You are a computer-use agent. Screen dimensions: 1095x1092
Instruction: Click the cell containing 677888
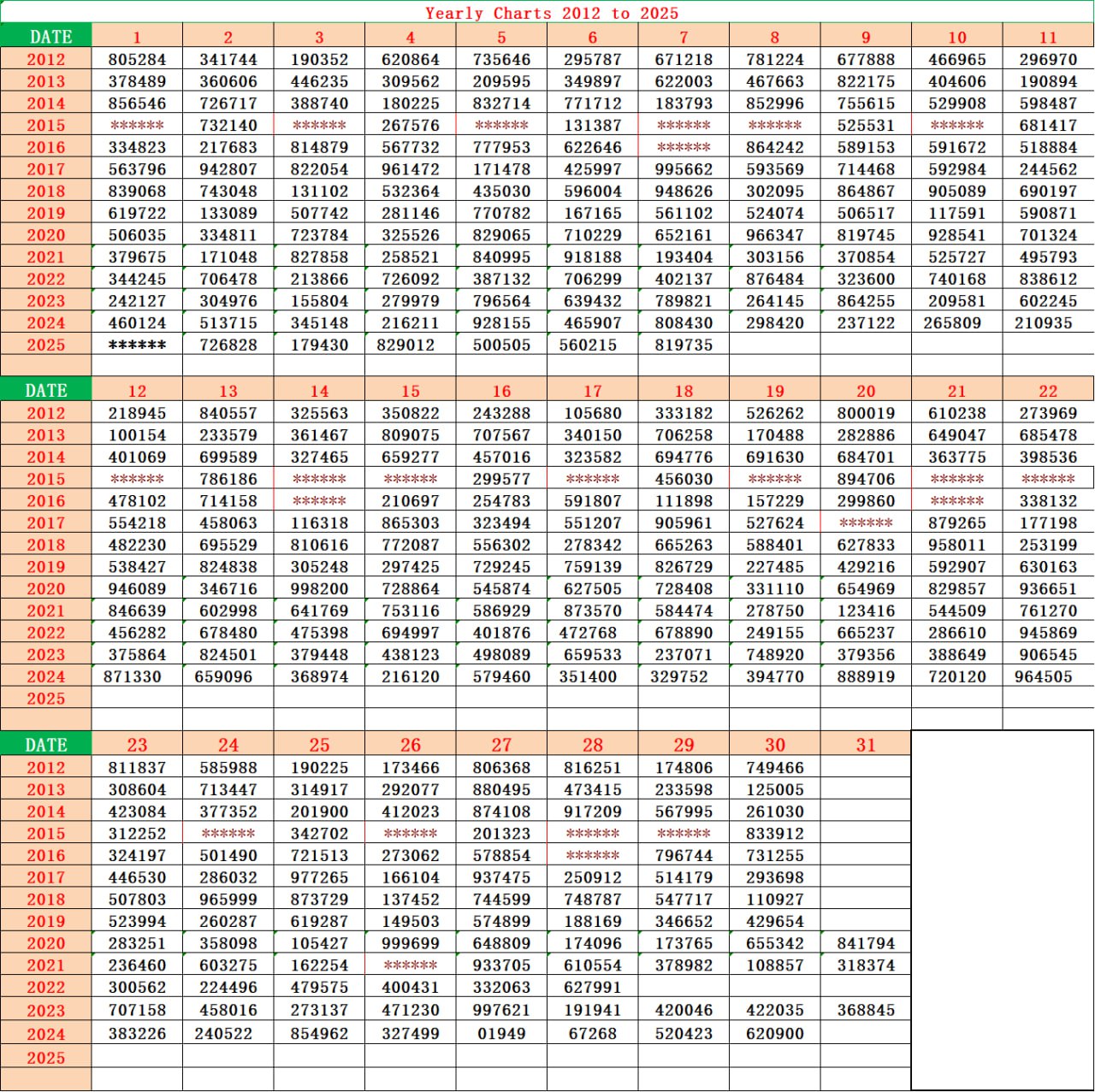click(x=866, y=59)
